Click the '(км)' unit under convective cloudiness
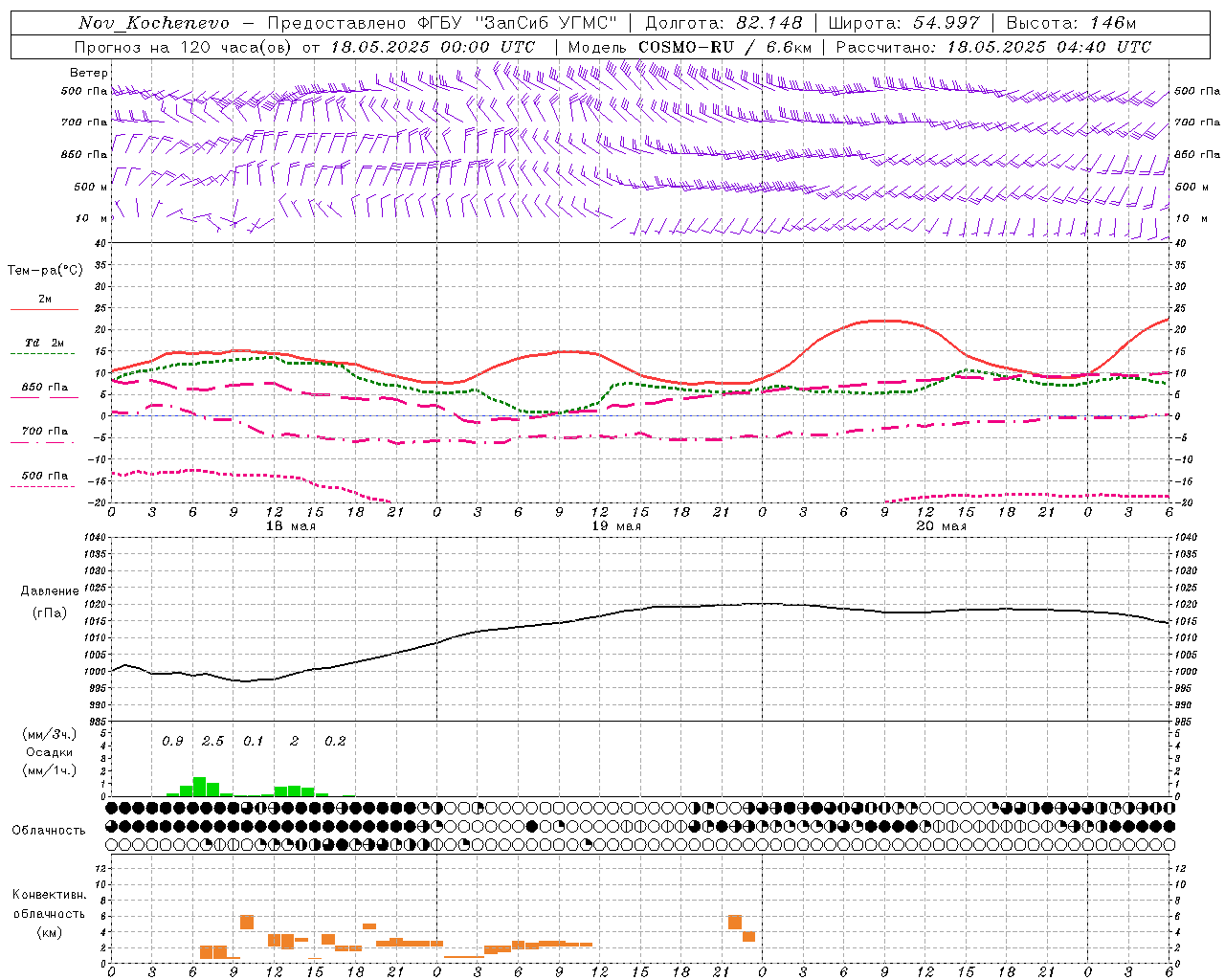 coord(49,932)
